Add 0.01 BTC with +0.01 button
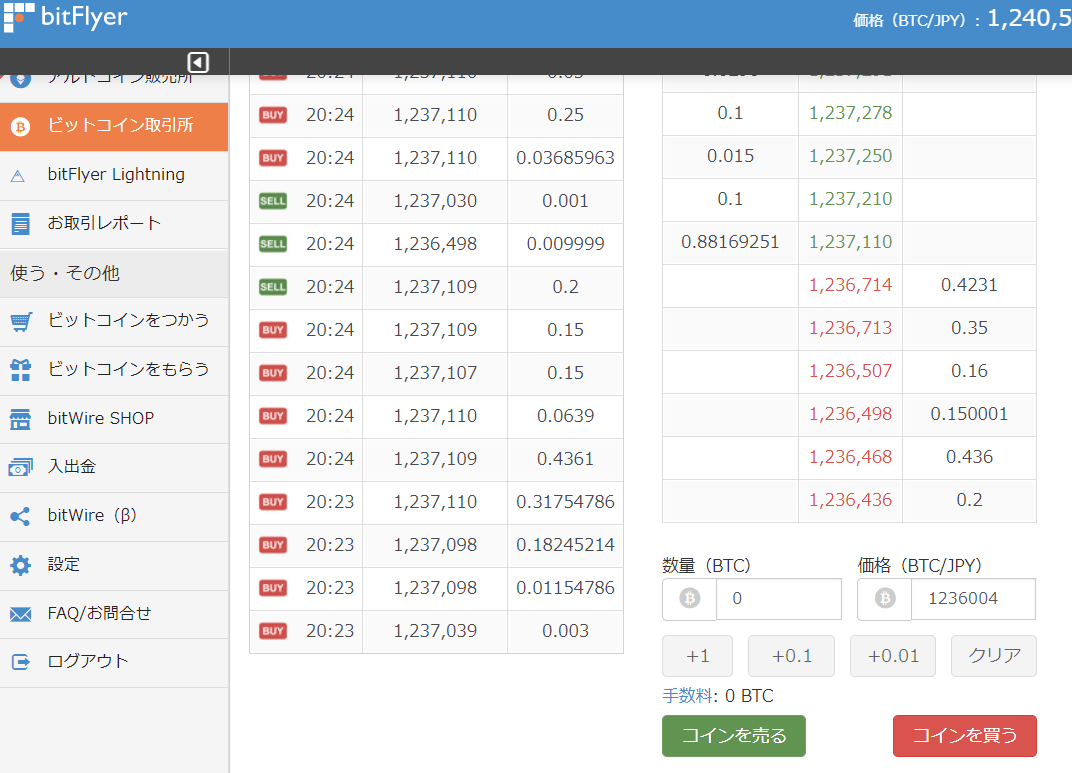This screenshot has height=773, width=1072. (893, 656)
